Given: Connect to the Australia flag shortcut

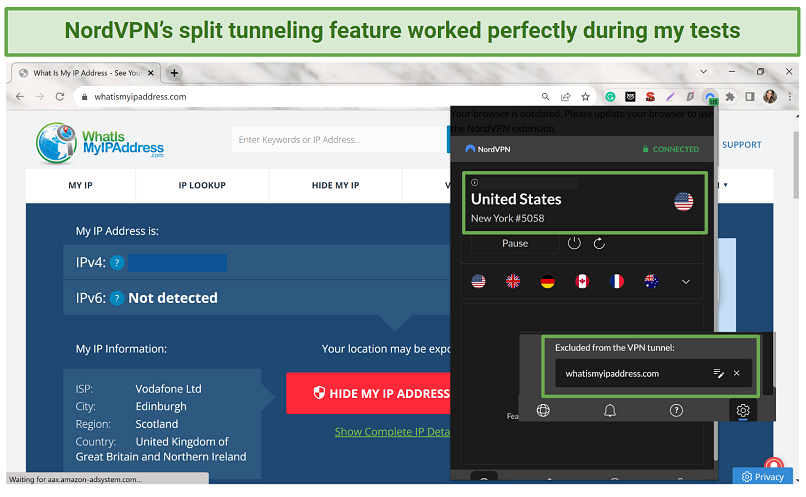Looking at the screenshot, I should (x=651, y=281).
